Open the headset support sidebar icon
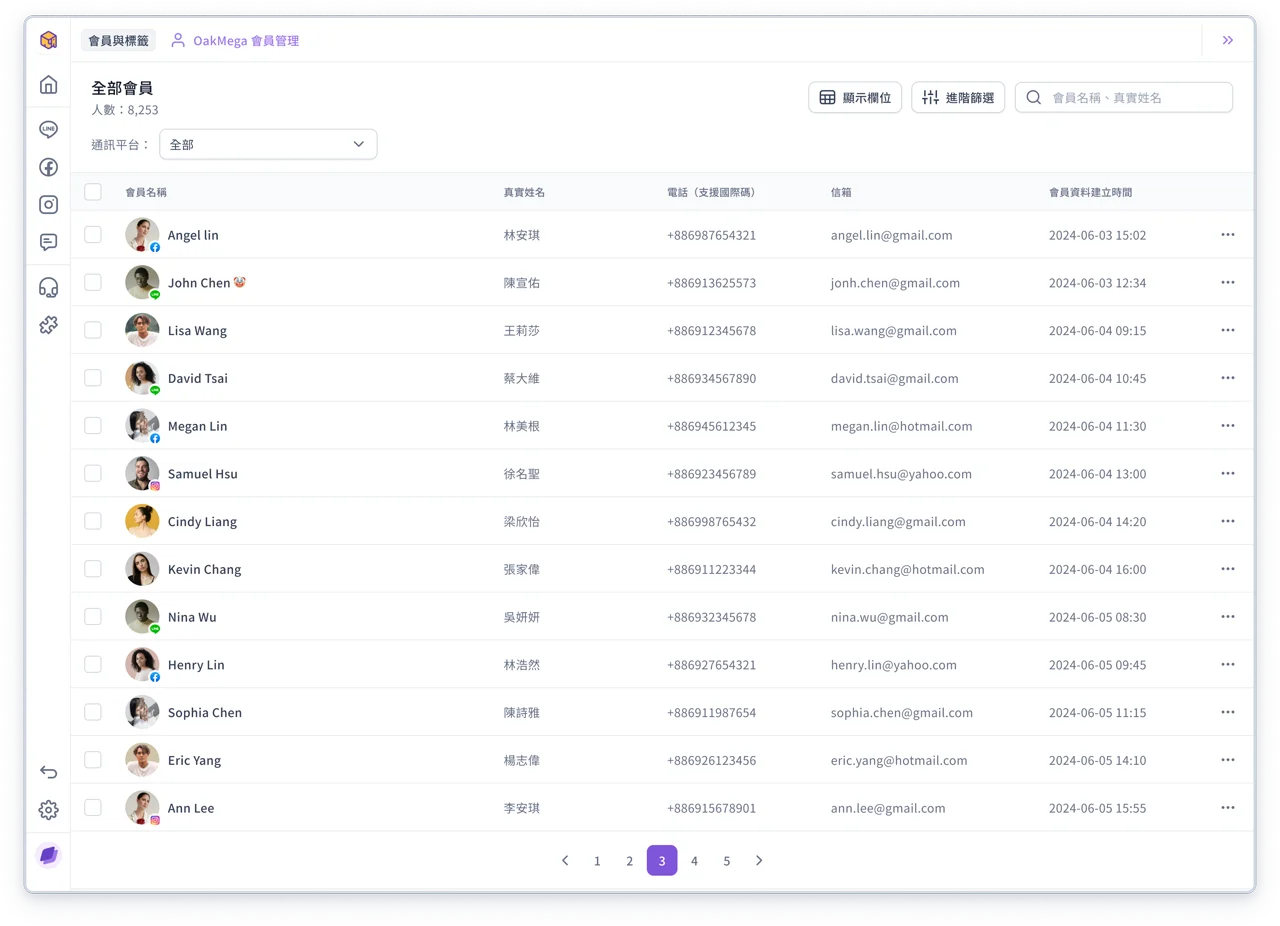 click(48, 288)
